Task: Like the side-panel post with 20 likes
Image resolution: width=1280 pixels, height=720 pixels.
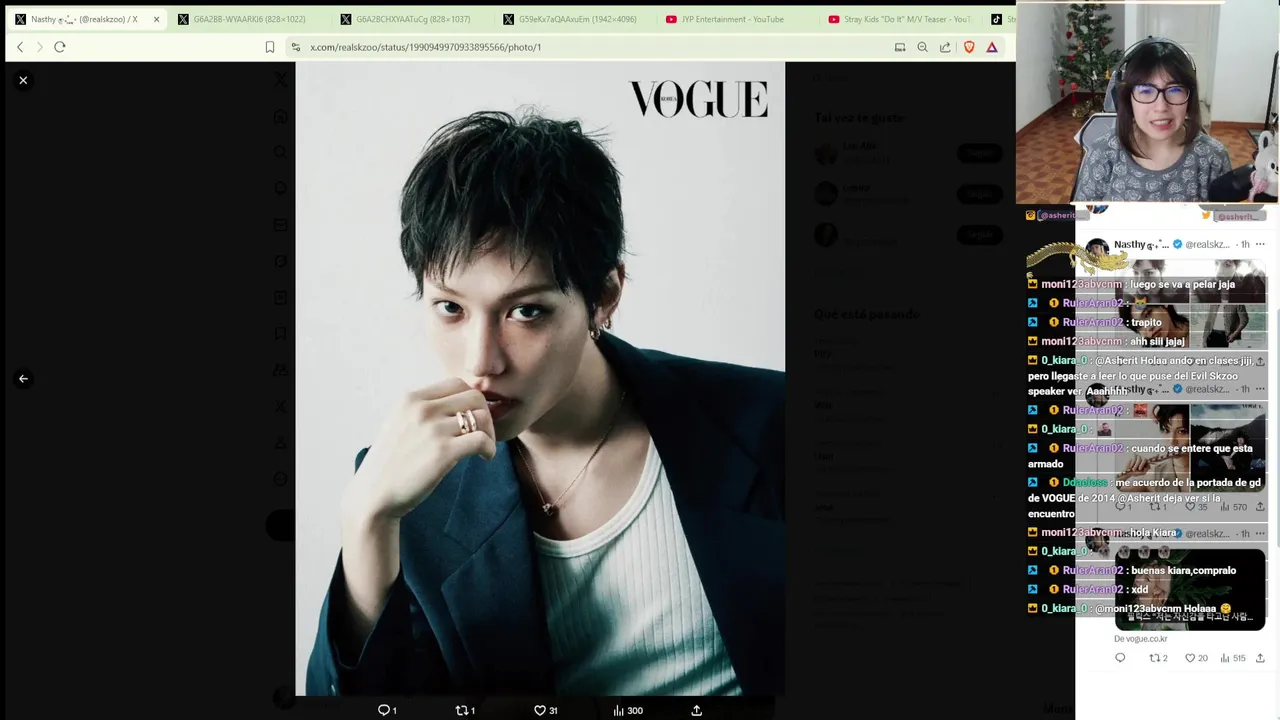Action: tap(1196, 658)
